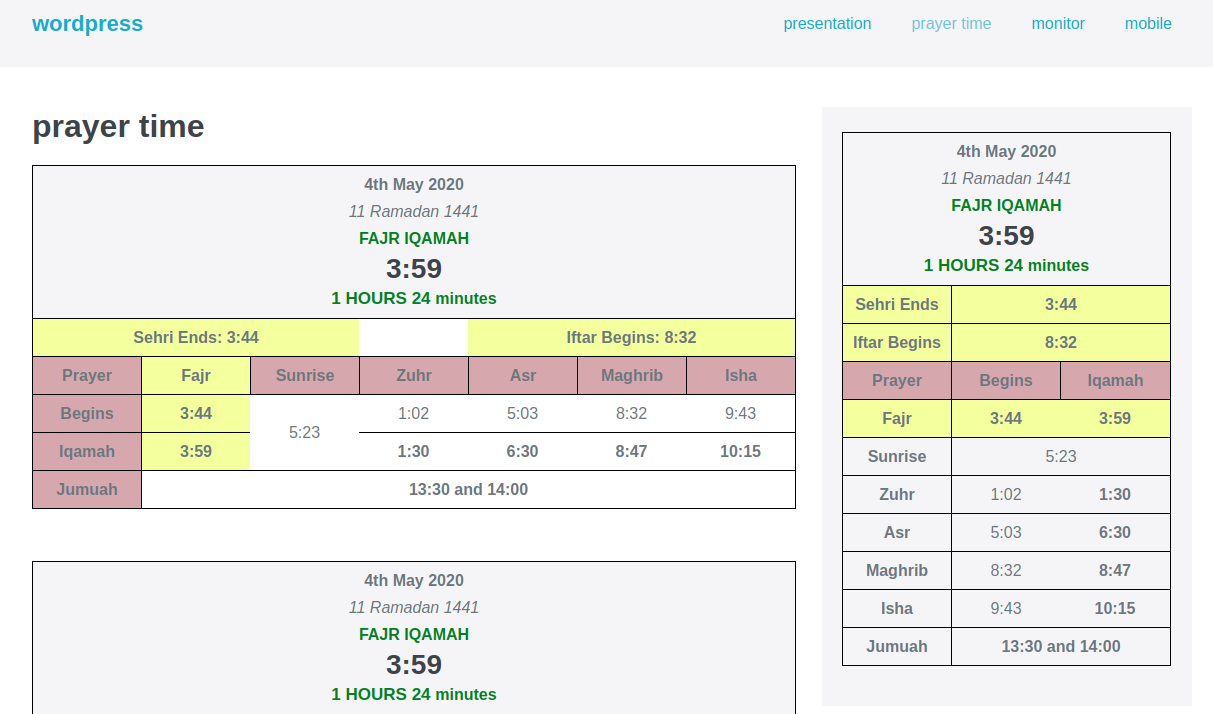The image size is (1213, 714).
Task: Select the Fajr column header in main table
Action: coord(196,376)
